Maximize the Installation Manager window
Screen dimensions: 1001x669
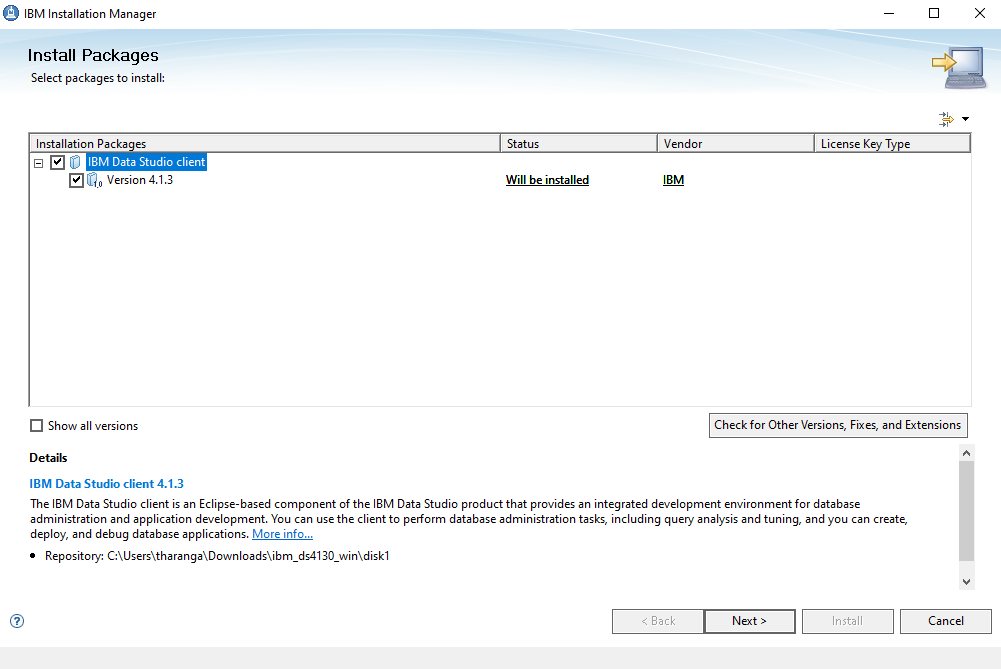click(x=934, y=13)
